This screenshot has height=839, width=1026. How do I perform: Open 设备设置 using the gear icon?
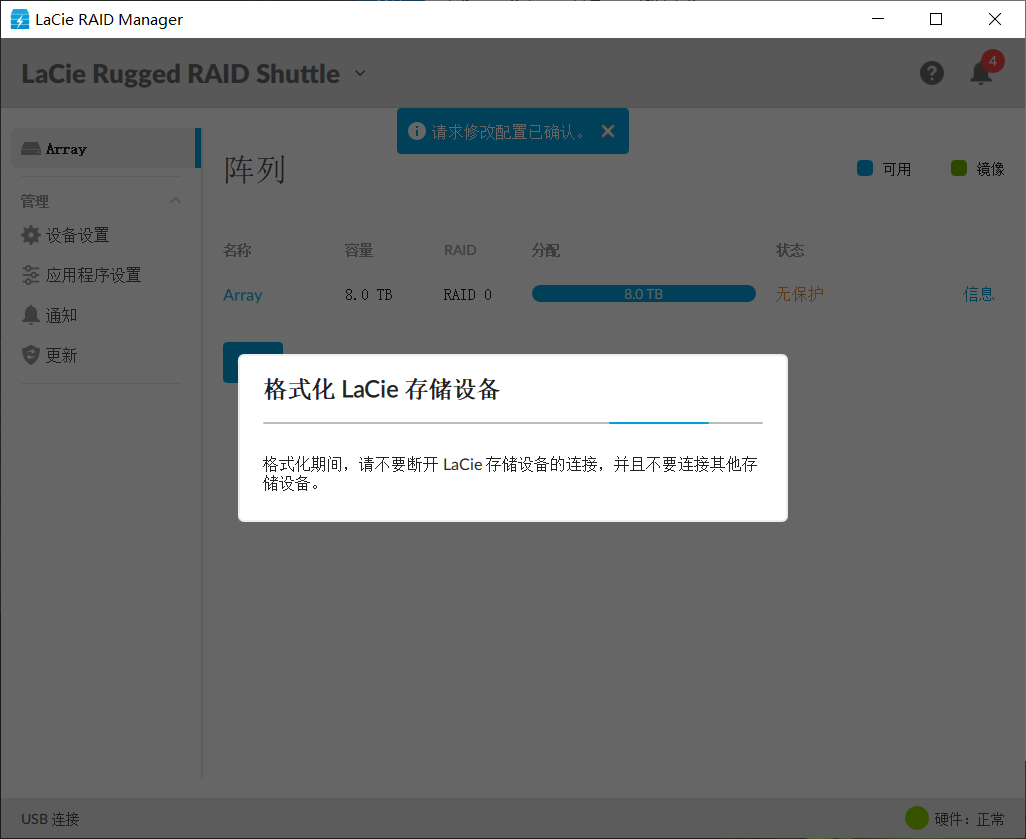click(x=30, y=235)
